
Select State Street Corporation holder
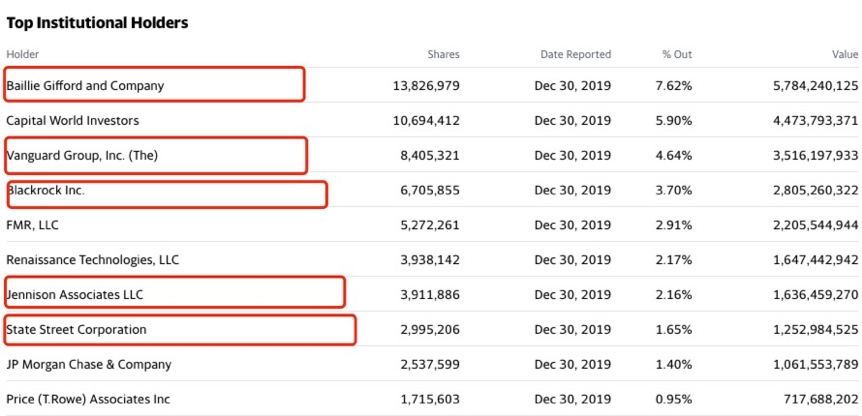76,329
